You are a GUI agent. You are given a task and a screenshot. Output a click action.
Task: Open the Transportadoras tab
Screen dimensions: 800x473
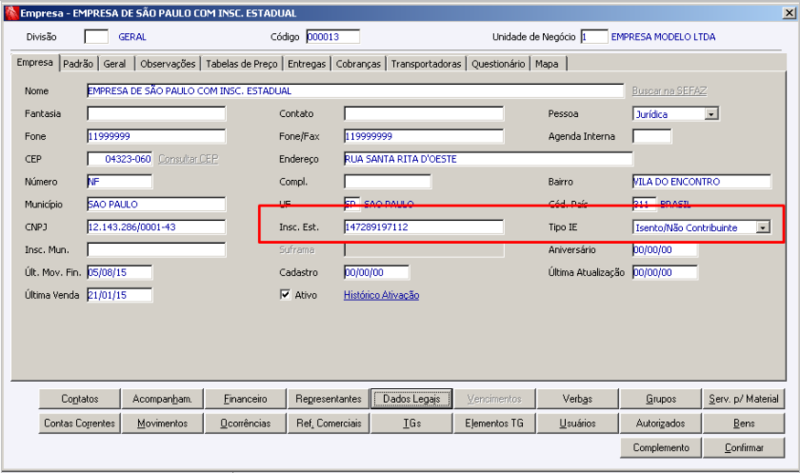click(x=426, y=64)
